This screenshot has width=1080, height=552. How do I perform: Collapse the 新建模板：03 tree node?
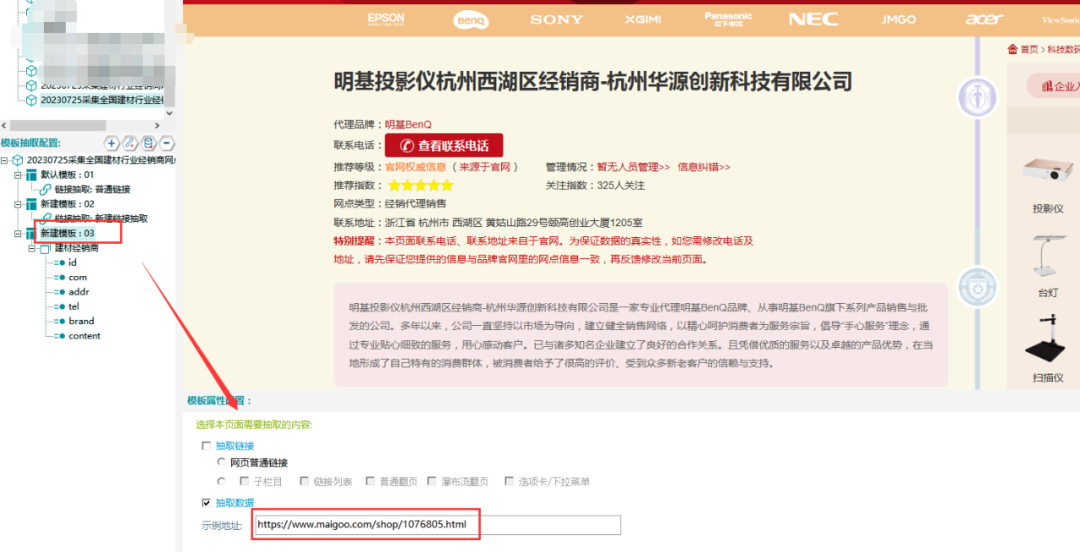tap(18, 234)
